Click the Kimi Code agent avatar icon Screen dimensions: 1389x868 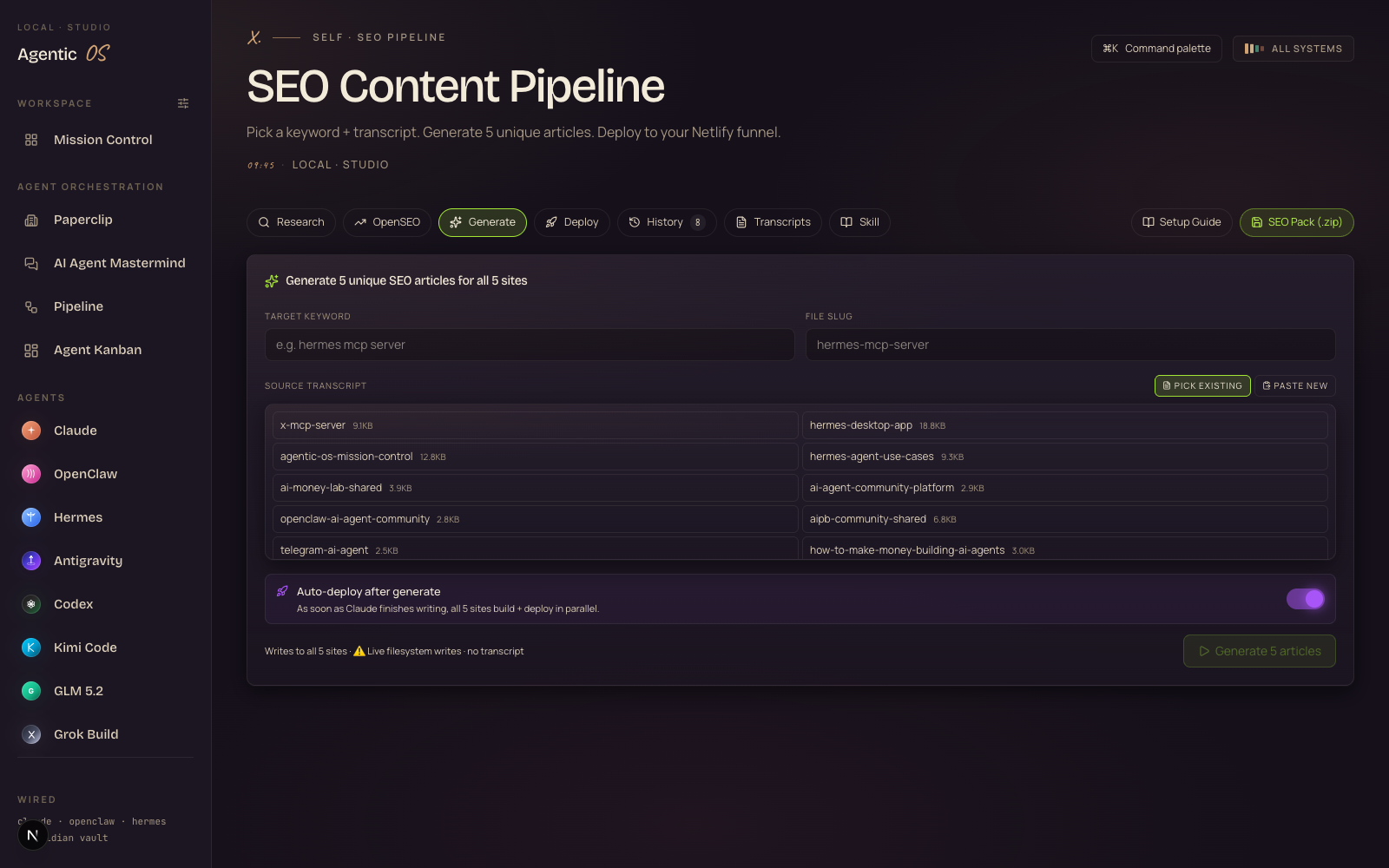tap(31, 648)
